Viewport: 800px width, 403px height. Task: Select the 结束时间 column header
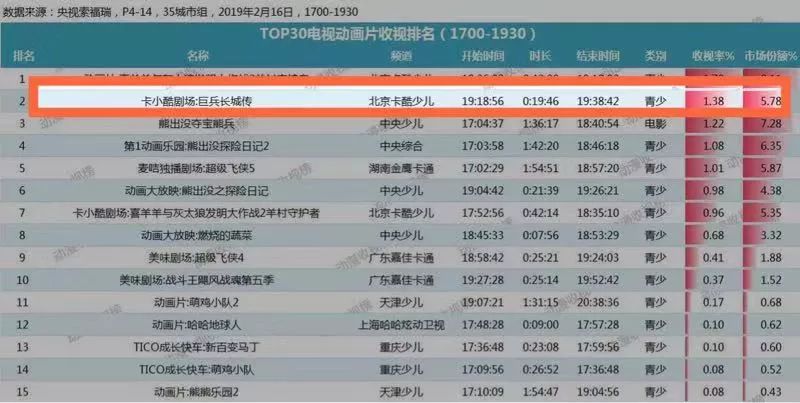click(x=598, y=55)
